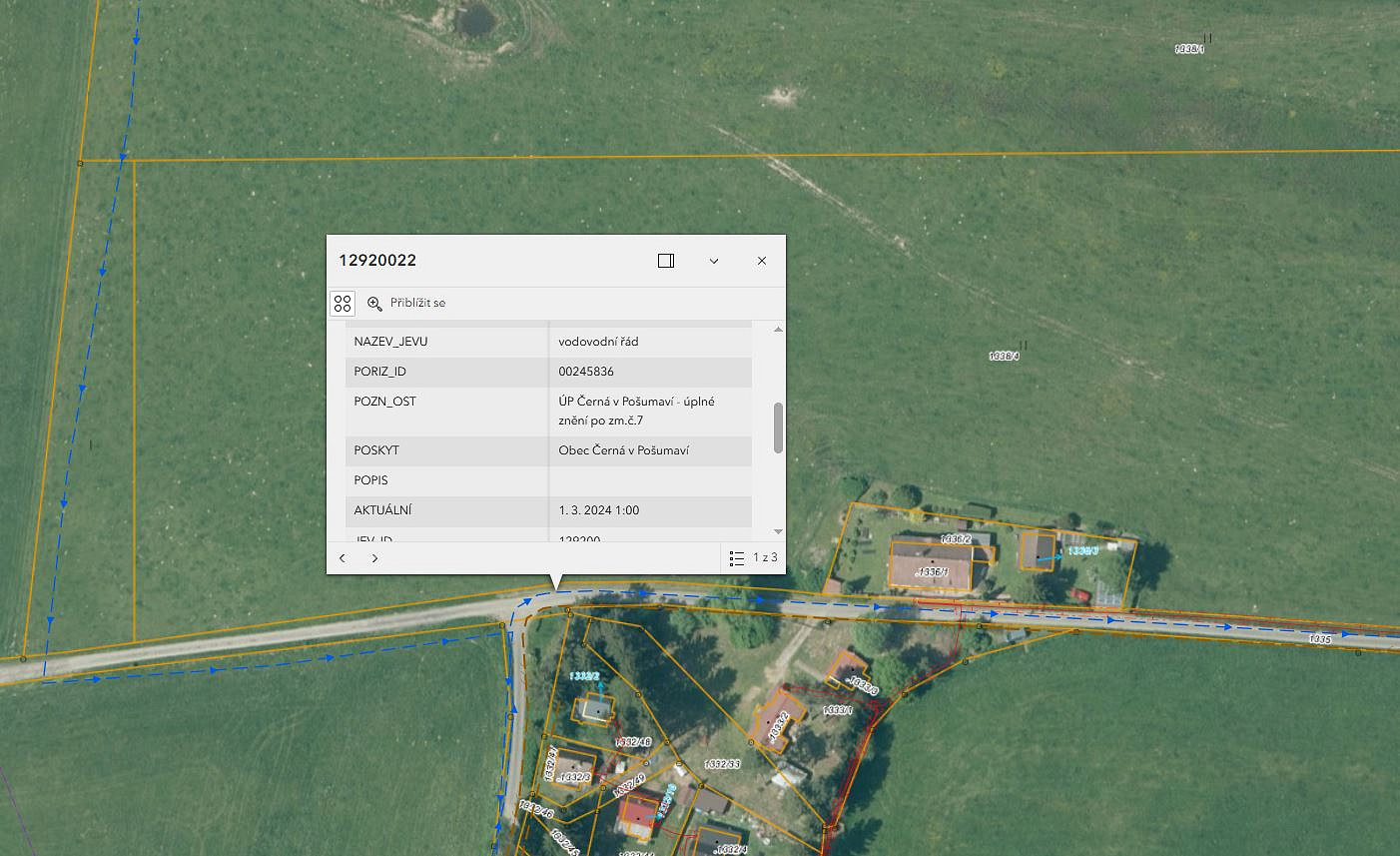Click the POPIS field name
The image size is (1400, 856).
(370, 480)
